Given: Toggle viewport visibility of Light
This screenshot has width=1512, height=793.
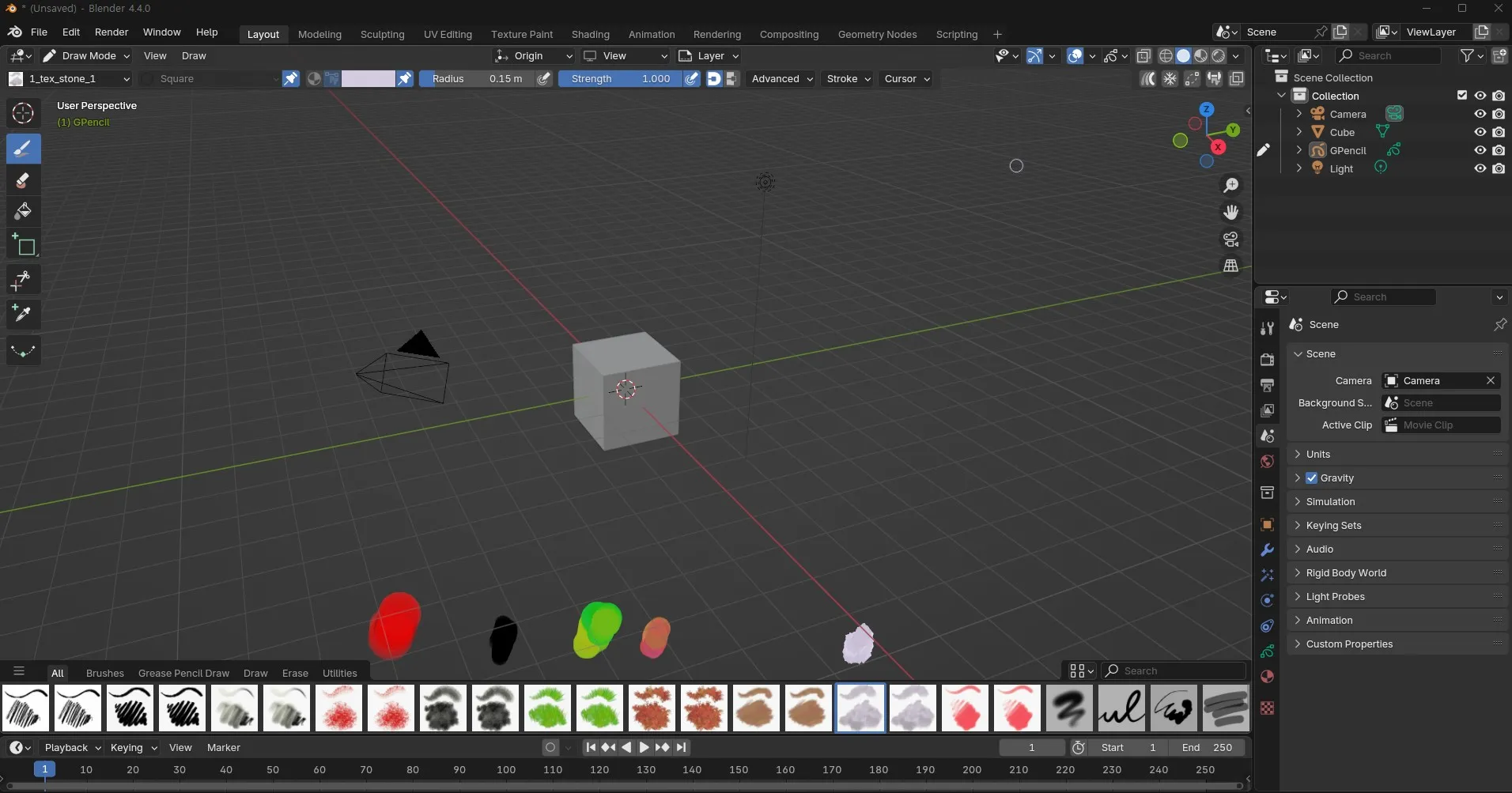Looking at the screenshot, I should [1480, 168].
